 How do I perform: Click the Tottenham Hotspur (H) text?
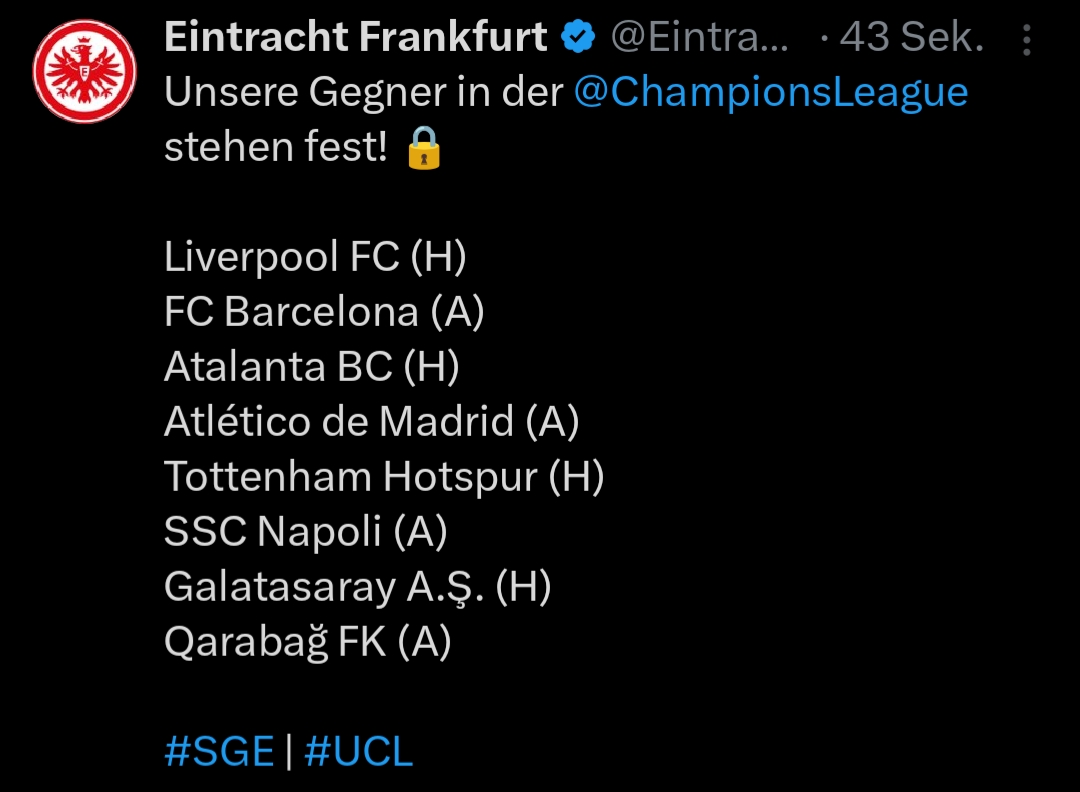pos(384,476)
